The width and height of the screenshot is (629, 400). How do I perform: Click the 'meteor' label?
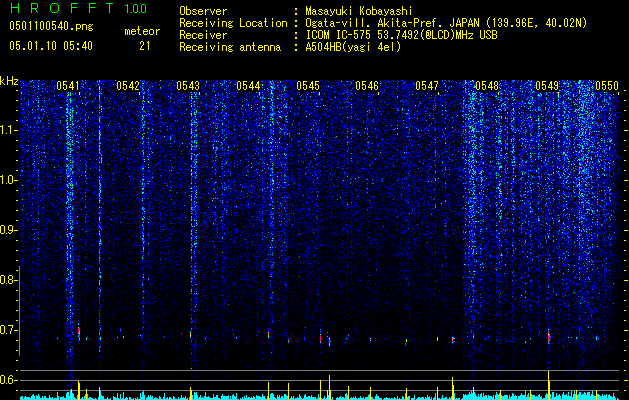pyautogui.click(x=142, y=31)
